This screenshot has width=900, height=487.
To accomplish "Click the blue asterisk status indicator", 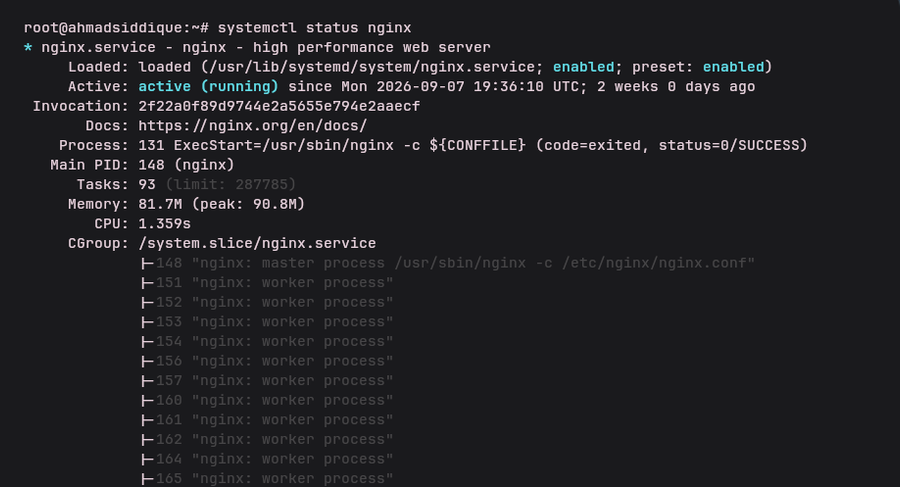I will 28,48.
